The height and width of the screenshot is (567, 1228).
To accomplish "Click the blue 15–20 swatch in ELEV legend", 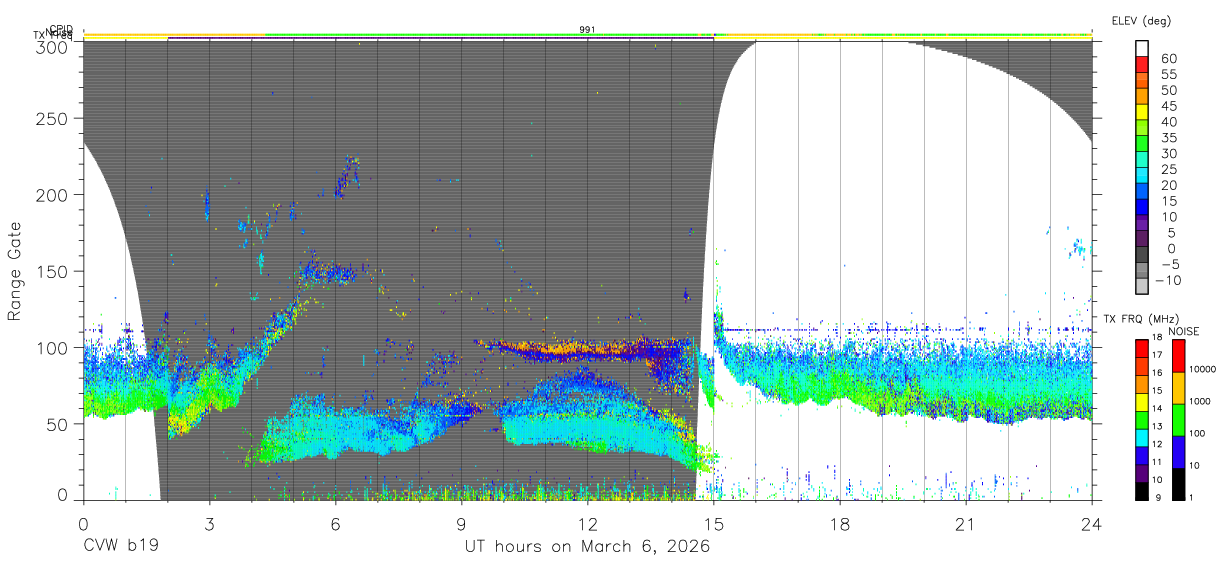I will tap(1144, 192).
